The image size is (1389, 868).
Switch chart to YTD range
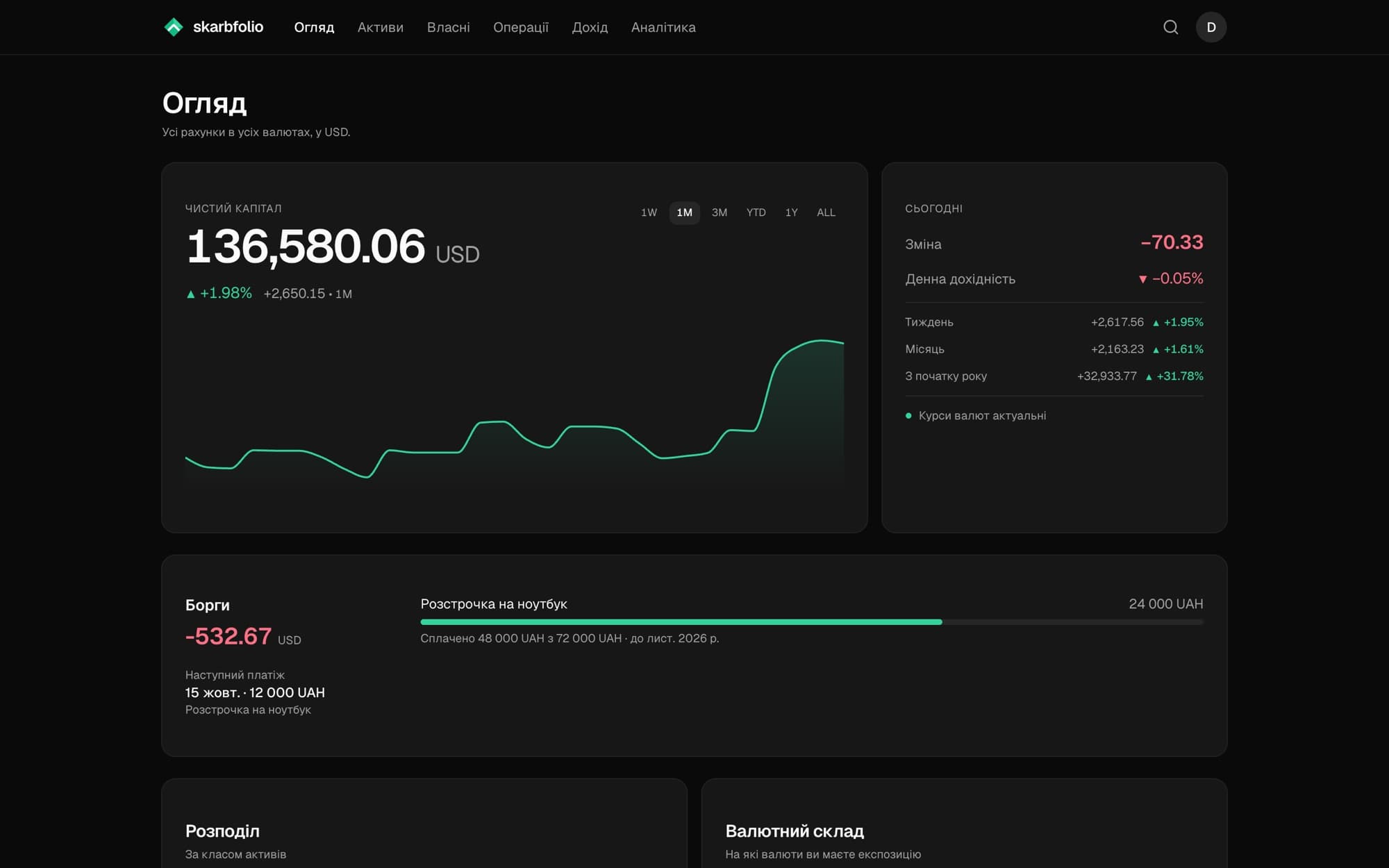coord(756,212)
